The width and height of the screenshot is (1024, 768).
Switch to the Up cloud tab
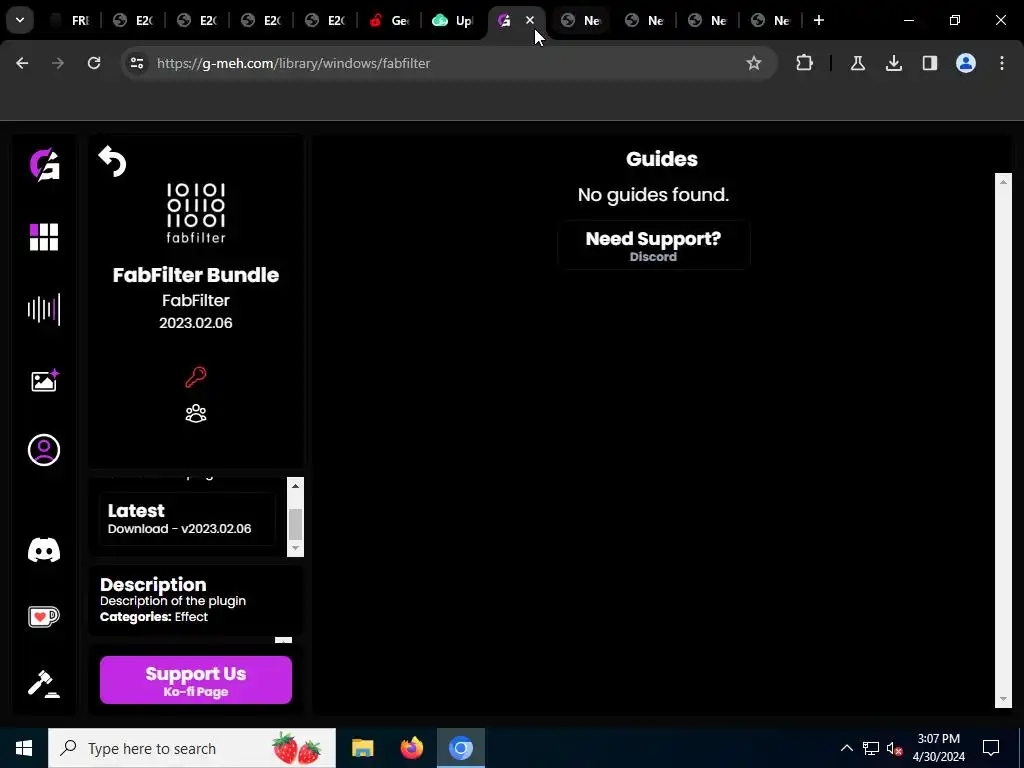click(455, 20)
